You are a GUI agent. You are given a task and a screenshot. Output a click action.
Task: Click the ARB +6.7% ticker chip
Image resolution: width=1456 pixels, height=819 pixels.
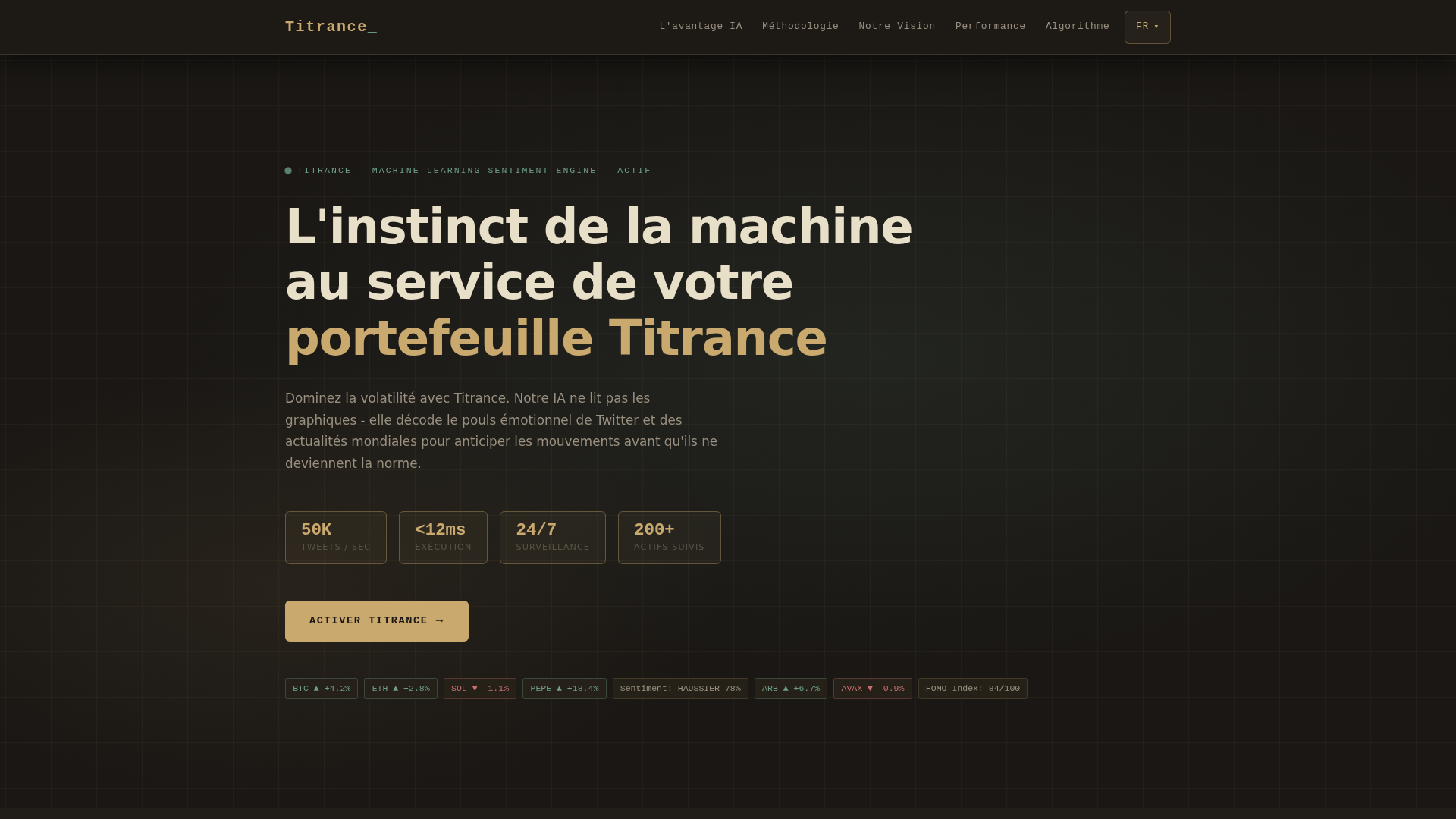click(x=791, y=689)
